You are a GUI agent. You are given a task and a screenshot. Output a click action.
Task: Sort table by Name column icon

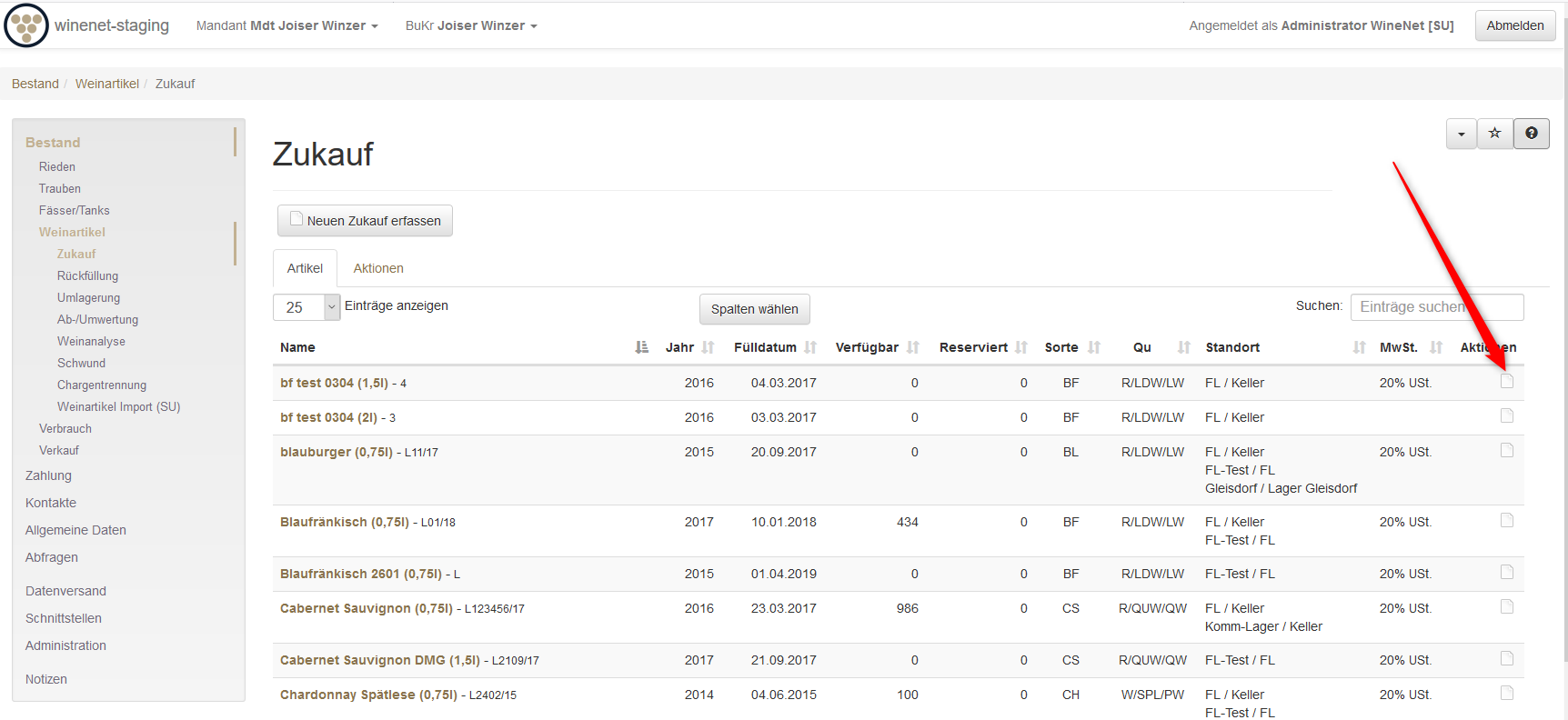click(x=641, y=347)
